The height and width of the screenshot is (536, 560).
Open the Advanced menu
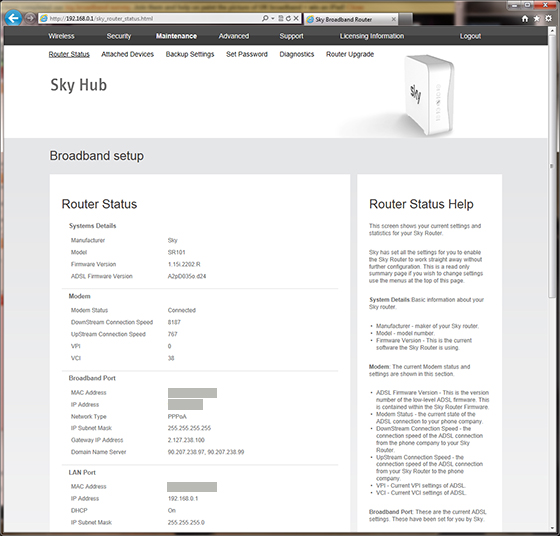point(234,36)
